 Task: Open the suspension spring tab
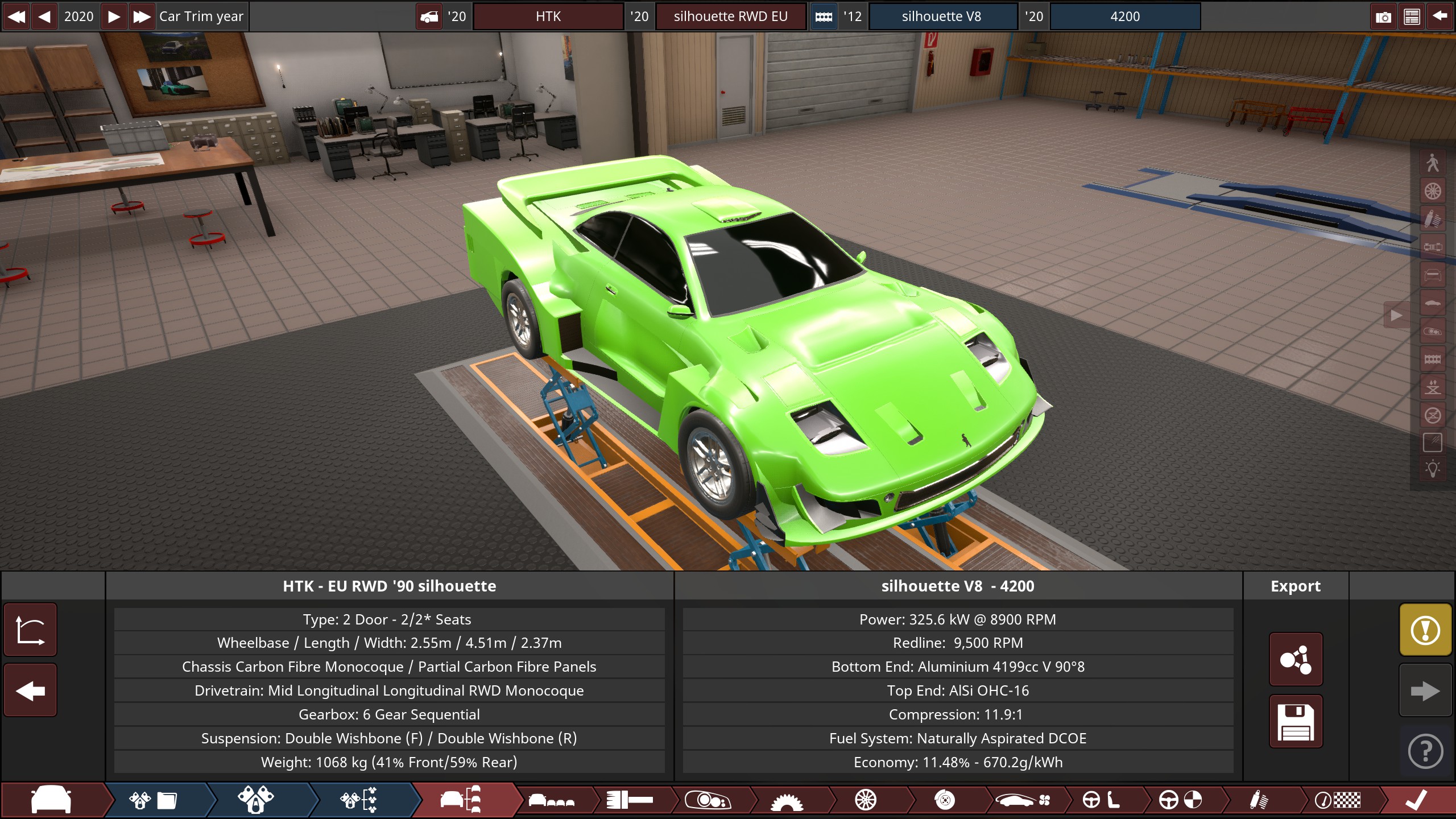(1259, 800)
